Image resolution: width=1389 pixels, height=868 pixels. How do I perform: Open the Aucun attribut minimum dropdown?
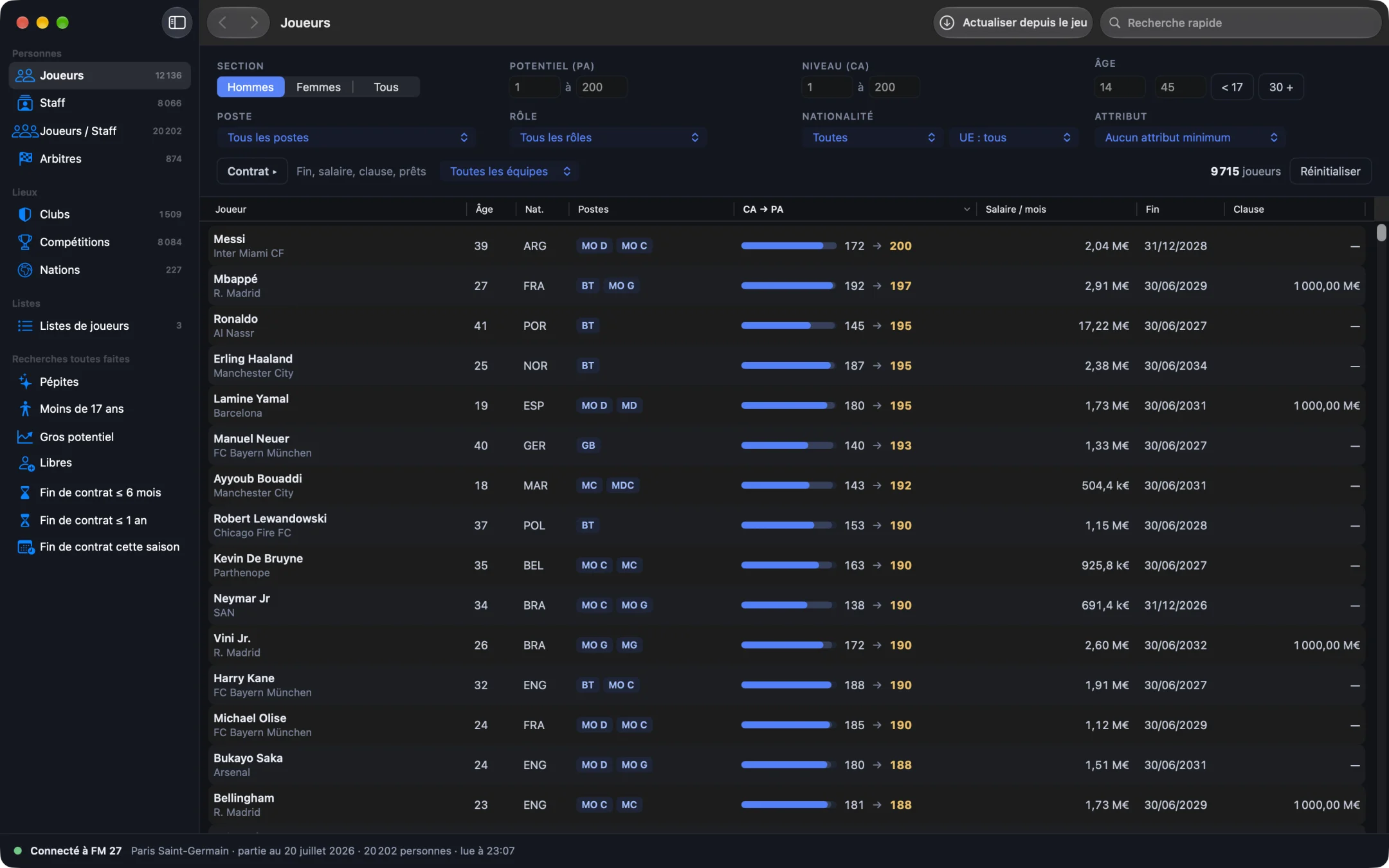tap(1190, 137)
